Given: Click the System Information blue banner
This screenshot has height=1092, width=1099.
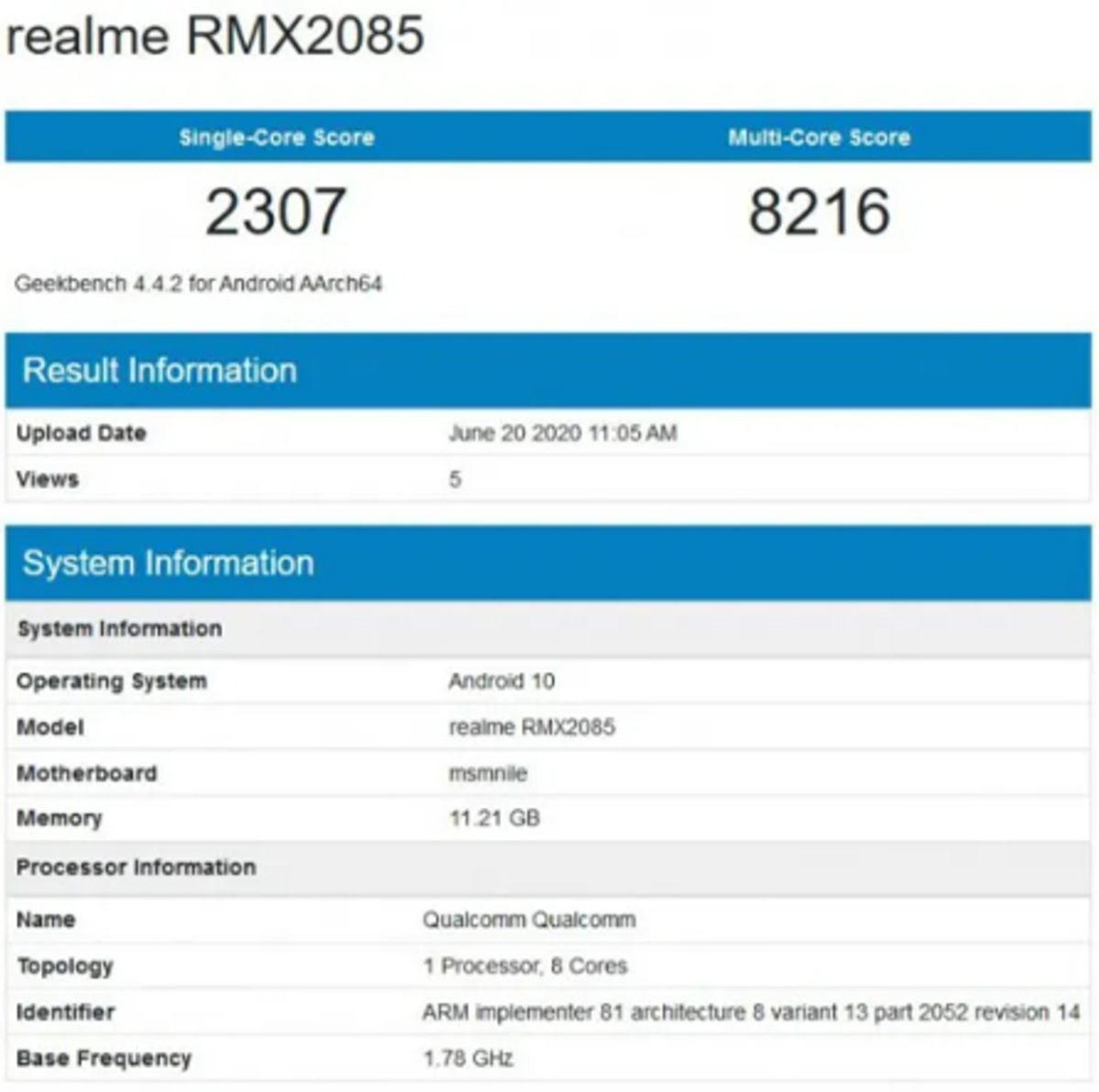Looking at the screenshot, I should [168, 562].
